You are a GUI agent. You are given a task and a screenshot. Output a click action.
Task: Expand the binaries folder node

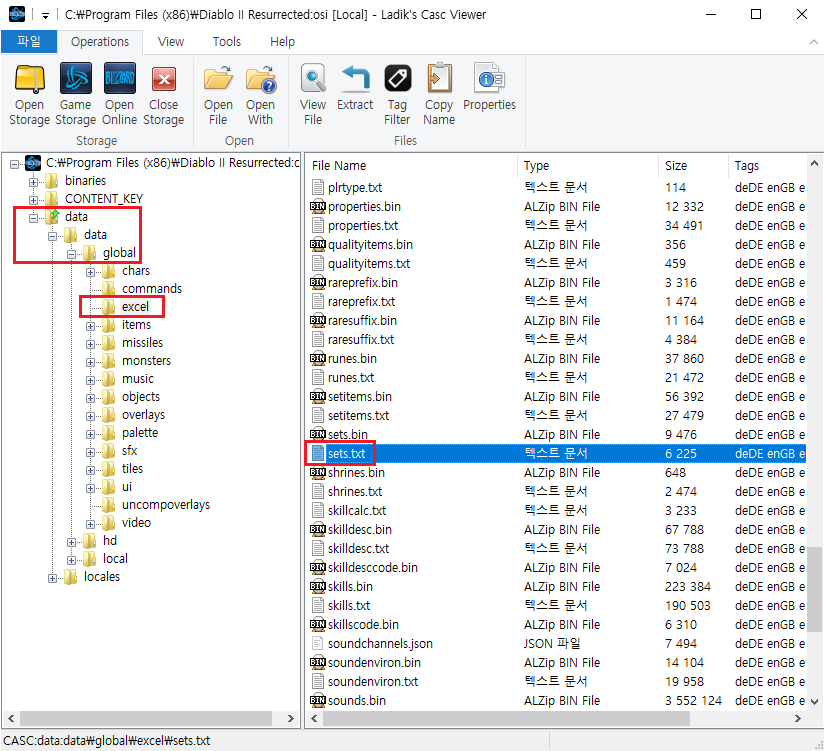34,182
